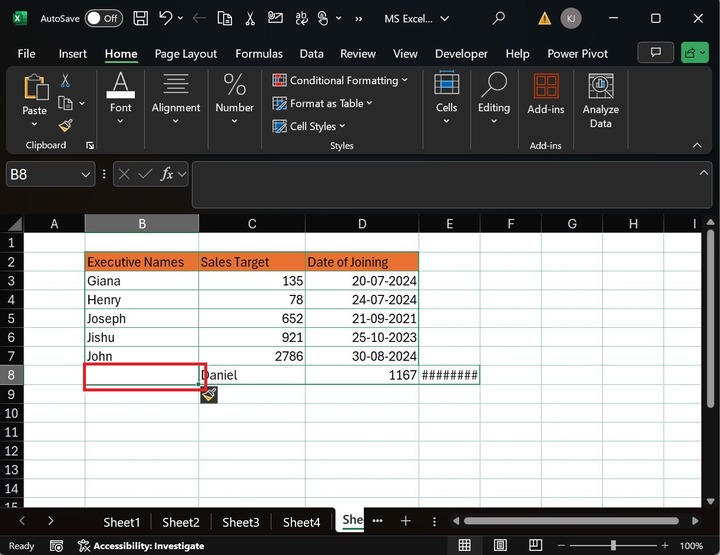Switch to the Sheet3 tab
Image resolution: width=720 pixels, height=555 pixels.
pos(241,522)
